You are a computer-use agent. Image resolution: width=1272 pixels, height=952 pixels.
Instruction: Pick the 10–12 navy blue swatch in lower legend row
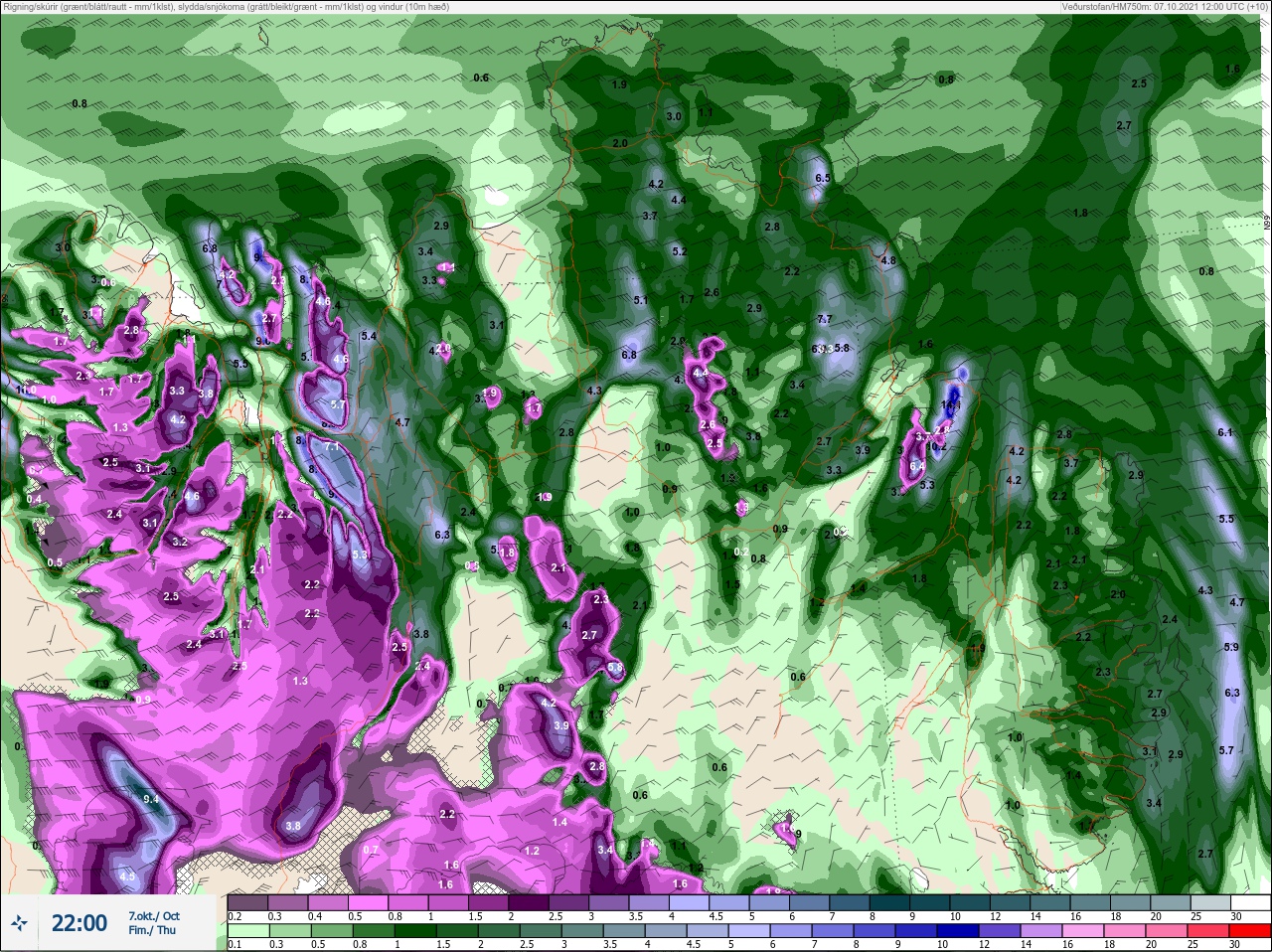959,931
